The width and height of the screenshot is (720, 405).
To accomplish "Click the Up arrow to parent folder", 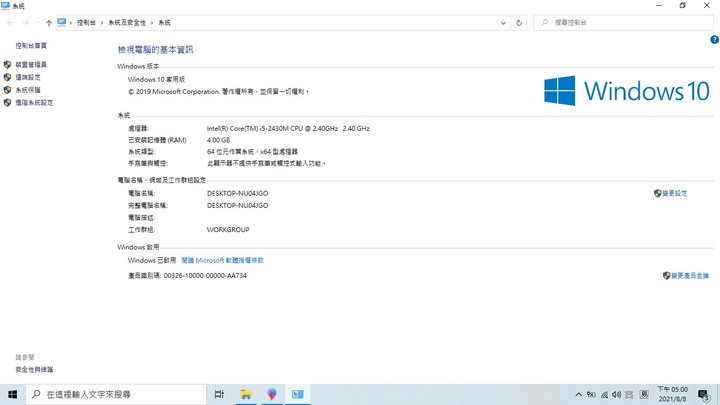I will pos(49,23).
